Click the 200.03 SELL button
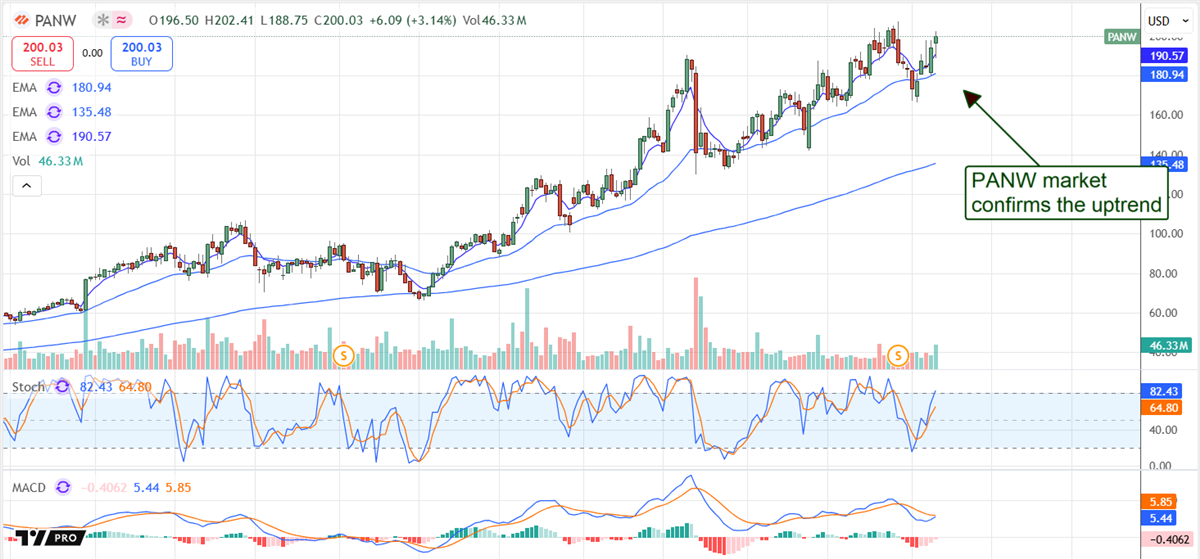1200x559 pixels. tap(41, 53)
